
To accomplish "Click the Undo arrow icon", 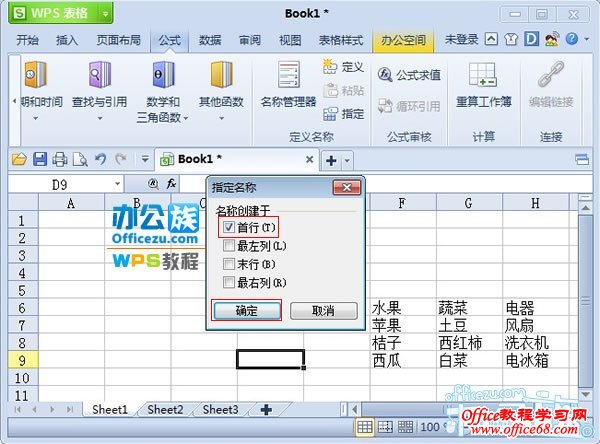I will (101, 159).
